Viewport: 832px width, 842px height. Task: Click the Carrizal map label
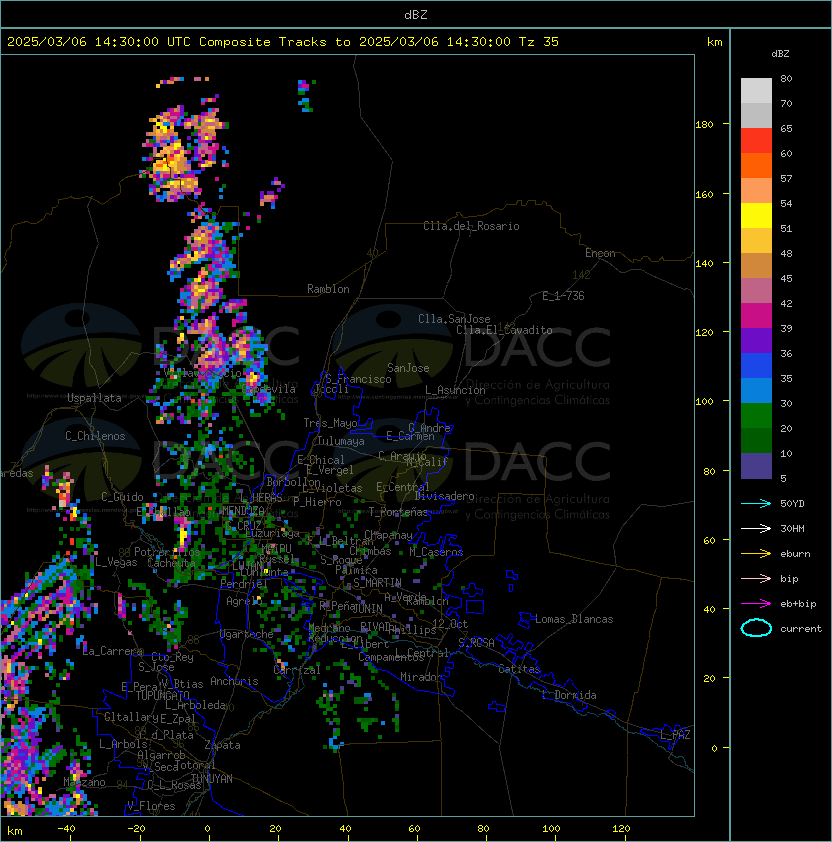pyautogui.click(x=297, y=670)
